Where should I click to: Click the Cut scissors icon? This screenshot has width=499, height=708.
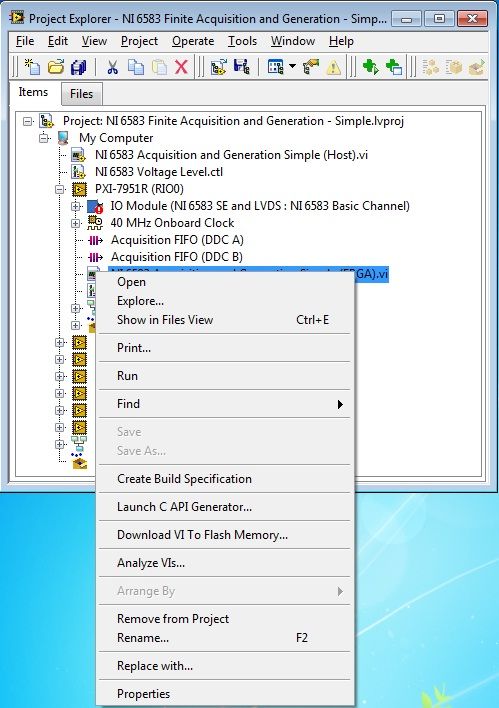(112, 67)
